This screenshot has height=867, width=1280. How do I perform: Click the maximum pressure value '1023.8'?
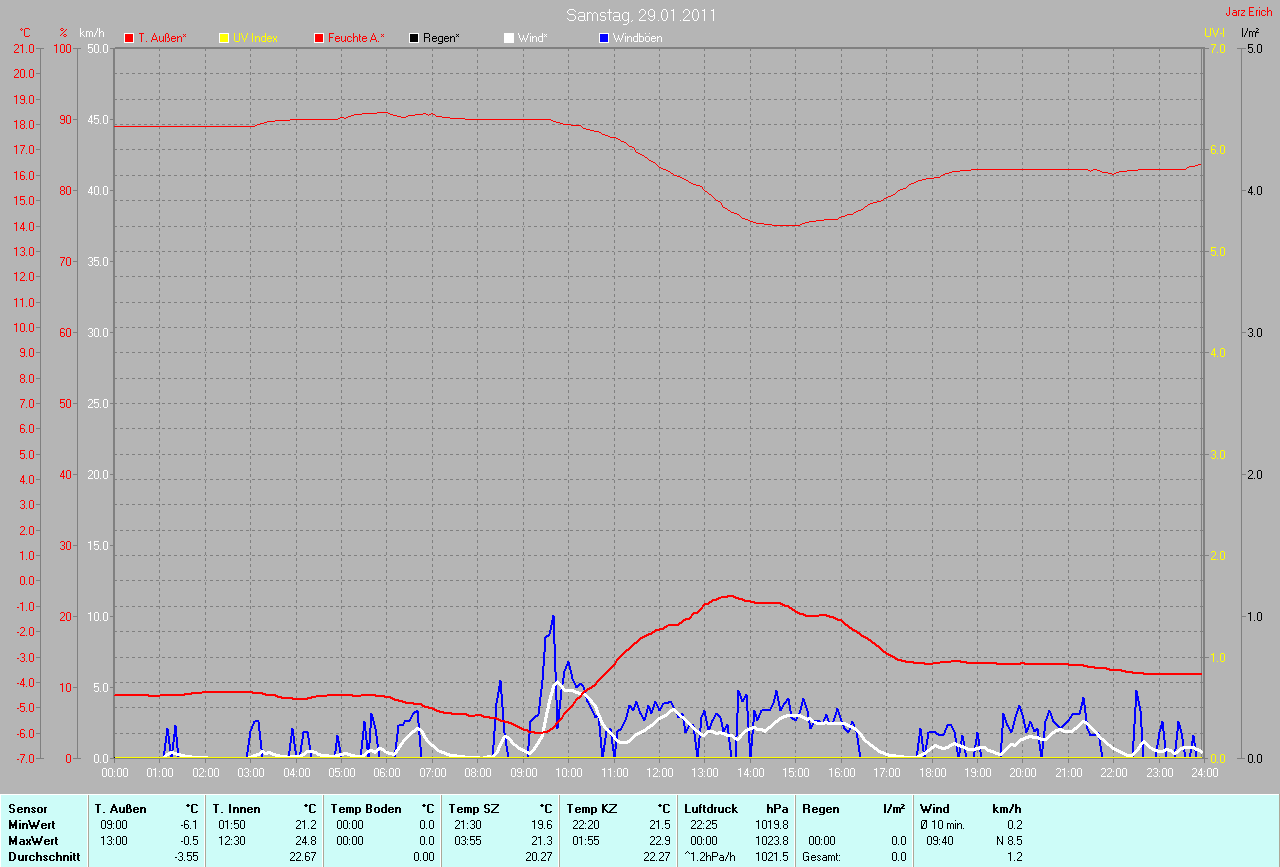(771, 841)
